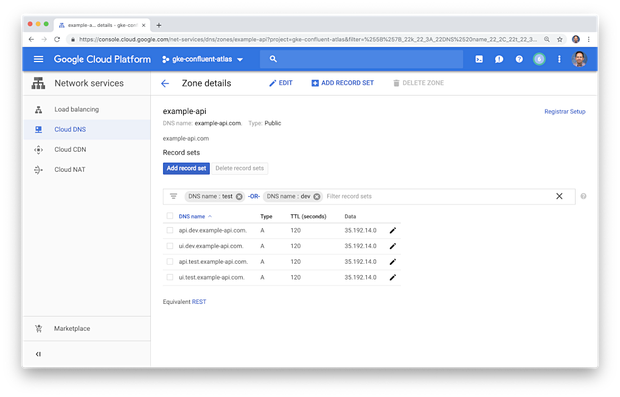Viewport: 620px width, 397px height.
Task: Edit the api.test.example-api.com record
Action: coord(393,262)
